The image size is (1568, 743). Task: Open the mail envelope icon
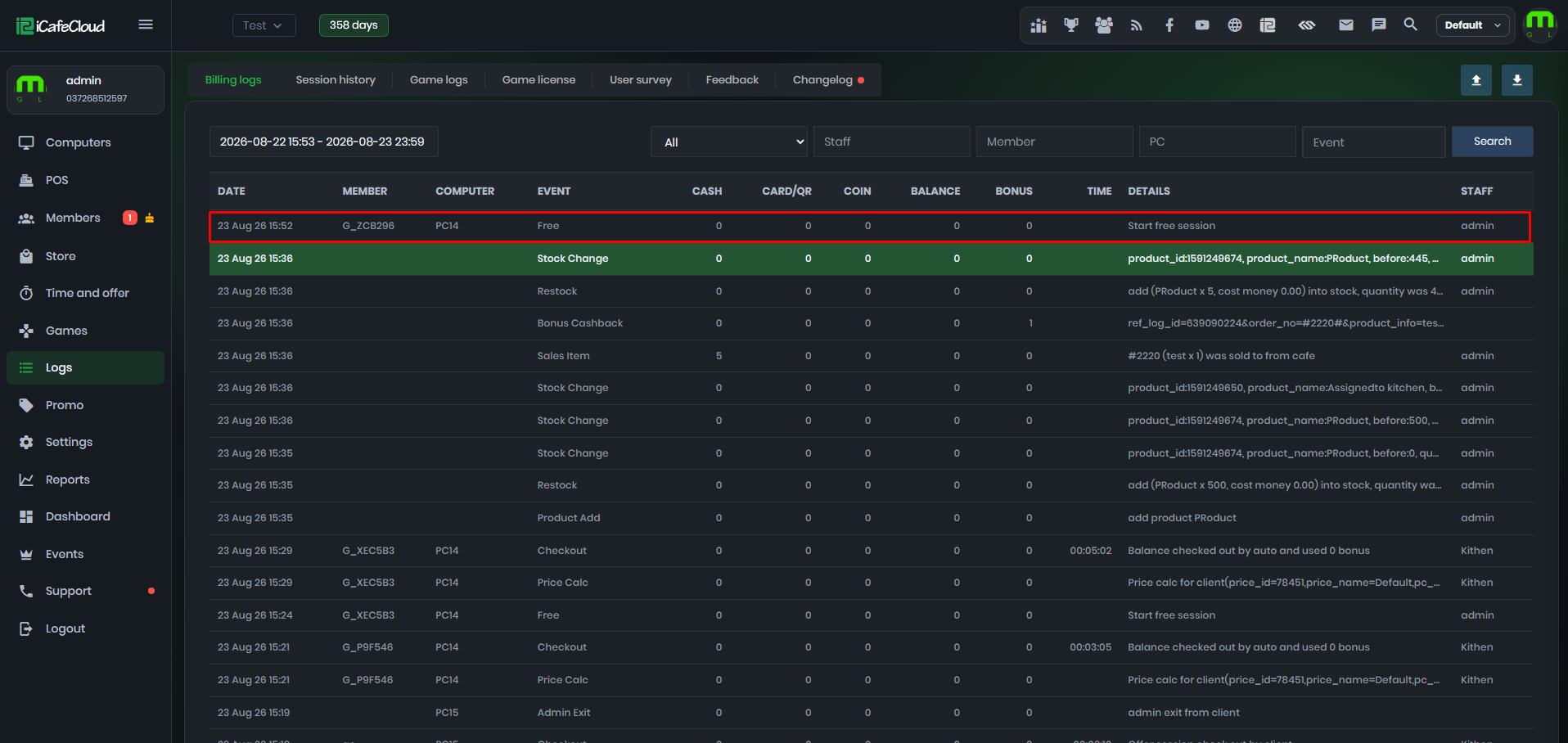coord(1346,25)
